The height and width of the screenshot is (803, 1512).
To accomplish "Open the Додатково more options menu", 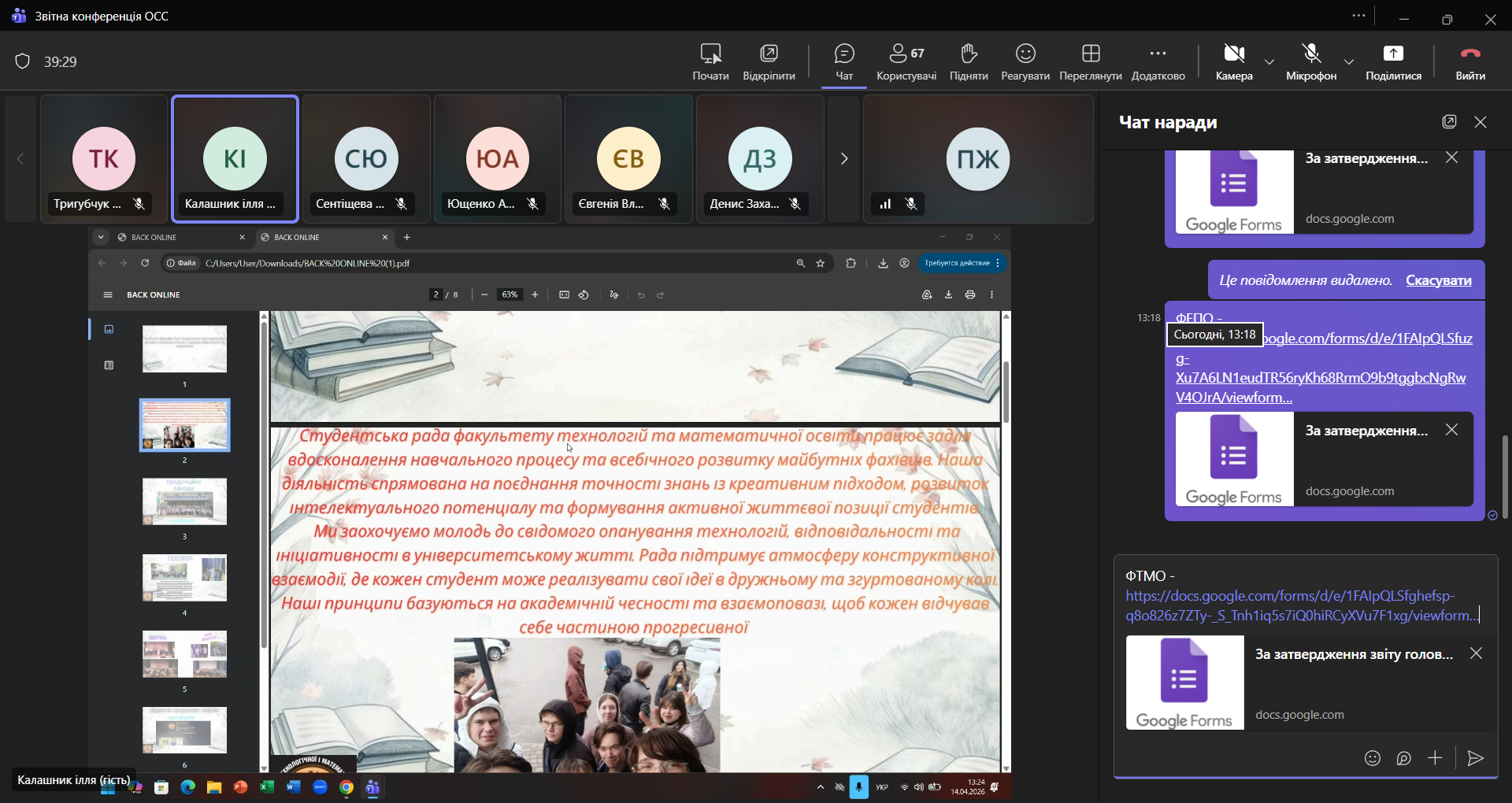I will (x=1158, y=61).
